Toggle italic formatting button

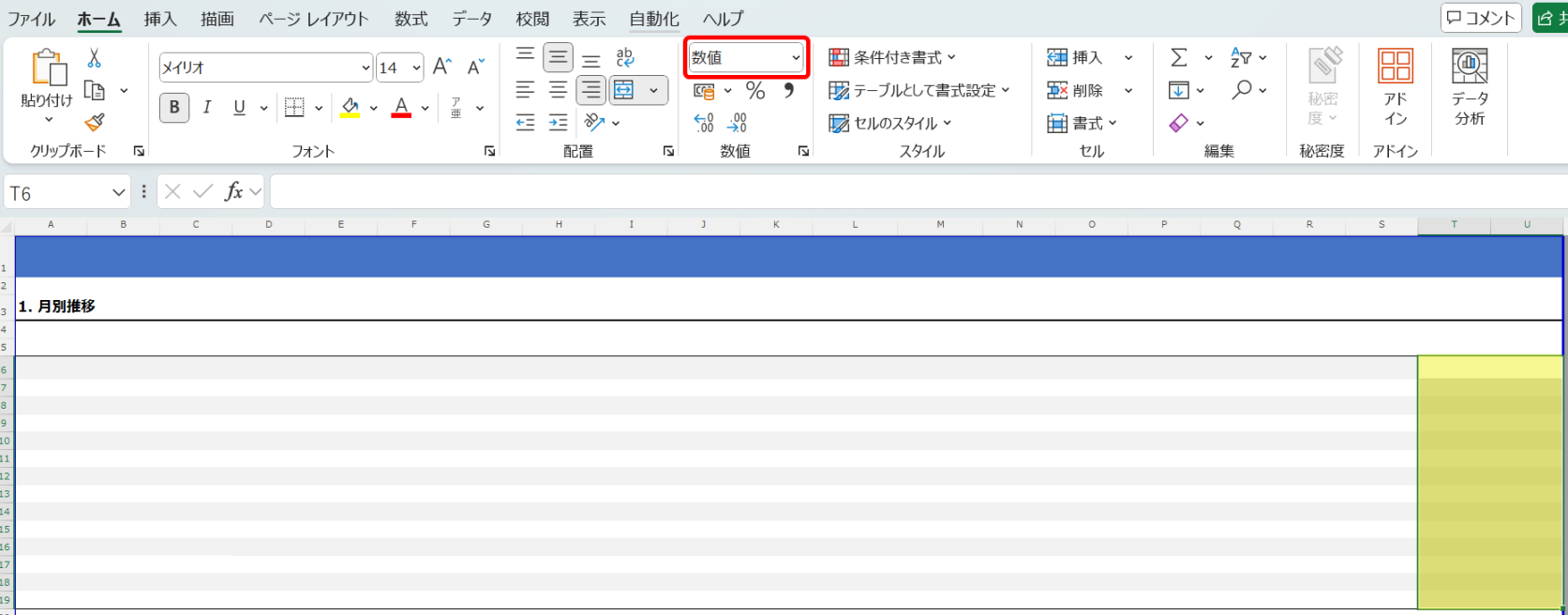(x=207, y=108)
